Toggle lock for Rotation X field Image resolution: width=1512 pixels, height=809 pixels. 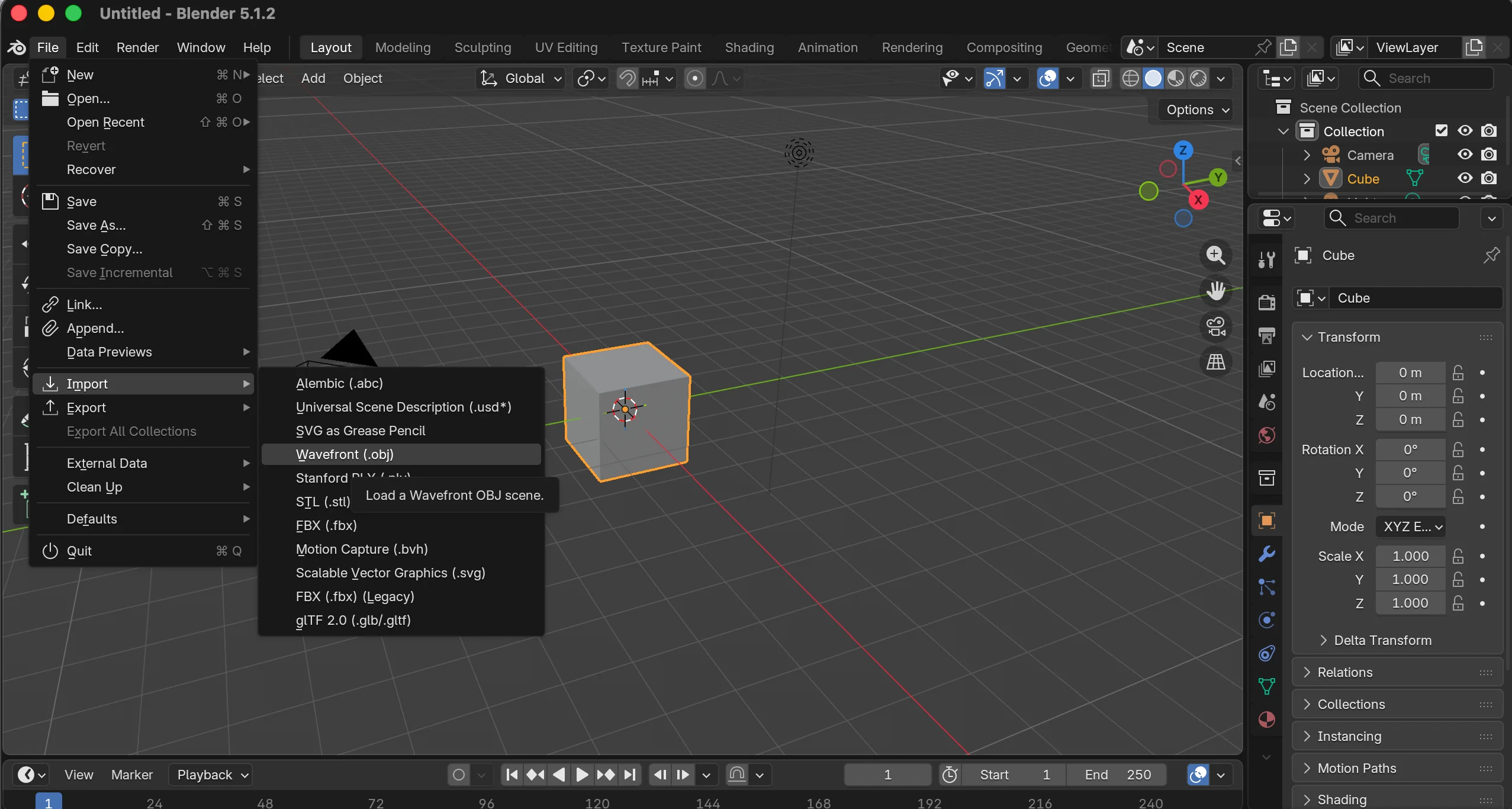(1458, 450)
